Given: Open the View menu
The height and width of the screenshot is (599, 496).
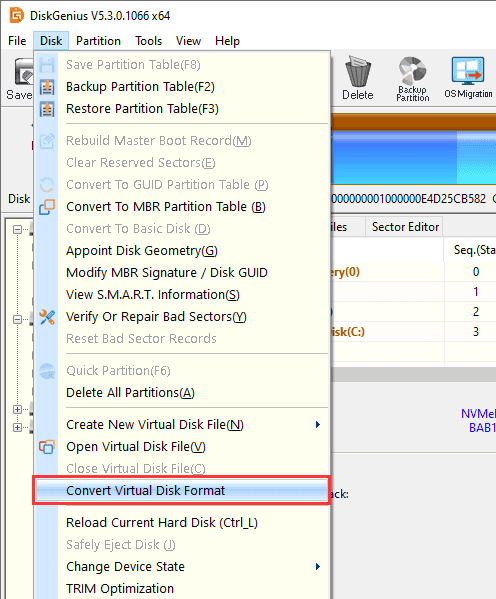Looking at the screenshot, I should [188, 41].
